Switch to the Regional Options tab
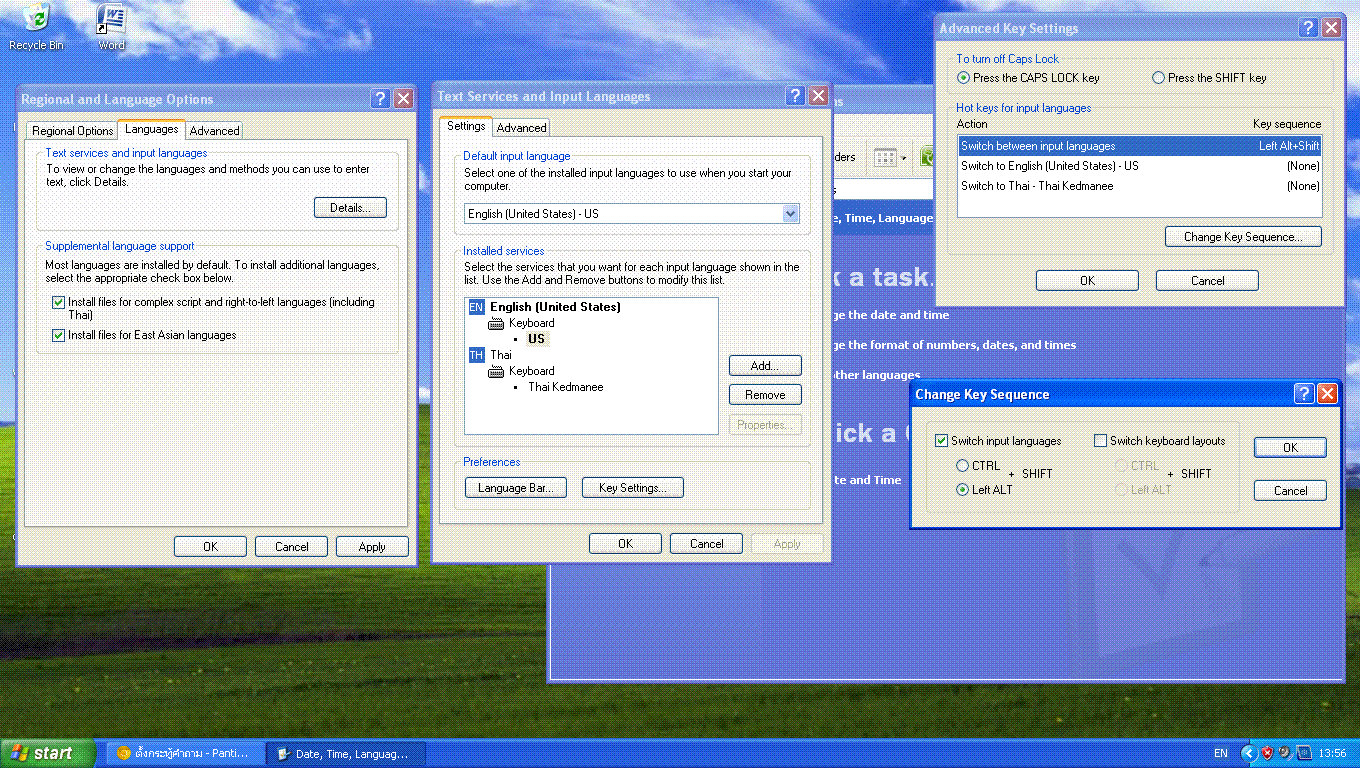1360x768 pixels. (x=73, y=131)
